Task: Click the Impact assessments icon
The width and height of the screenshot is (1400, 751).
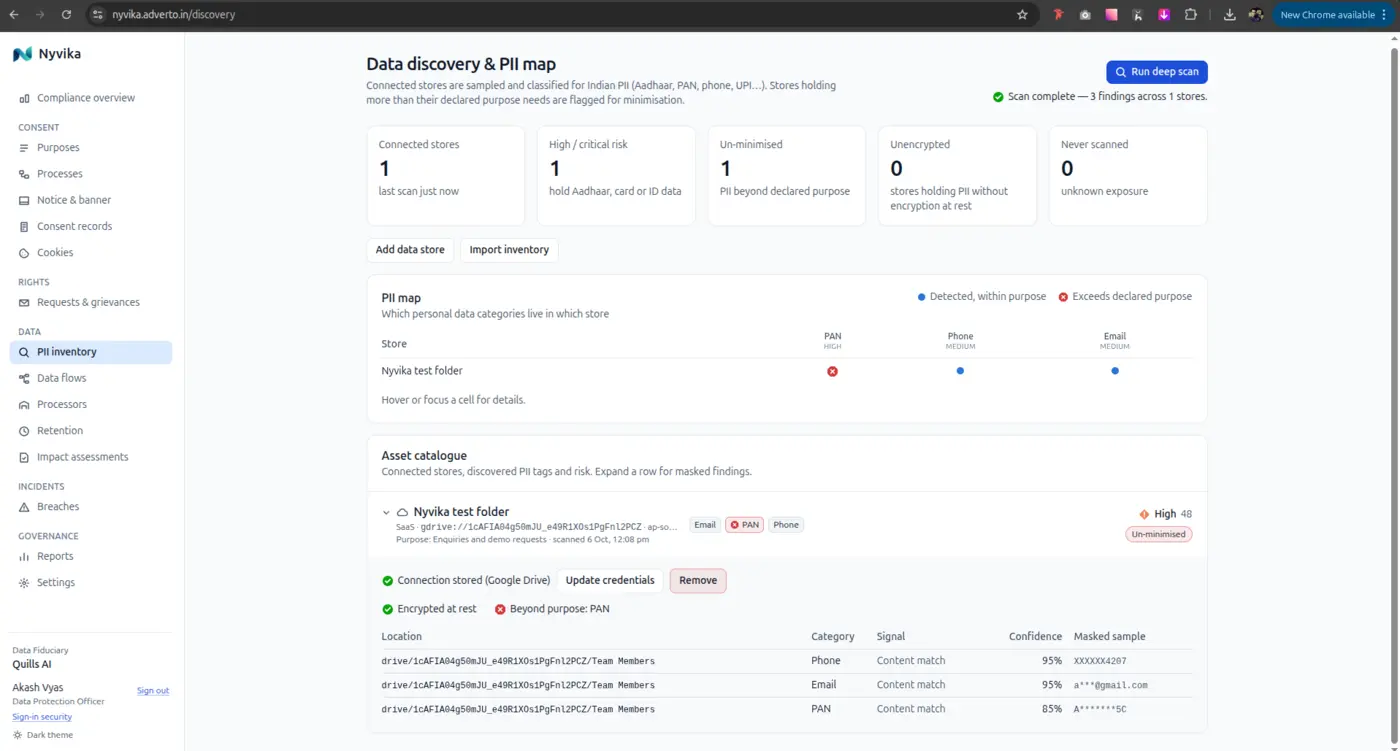Action: point(24,457)
